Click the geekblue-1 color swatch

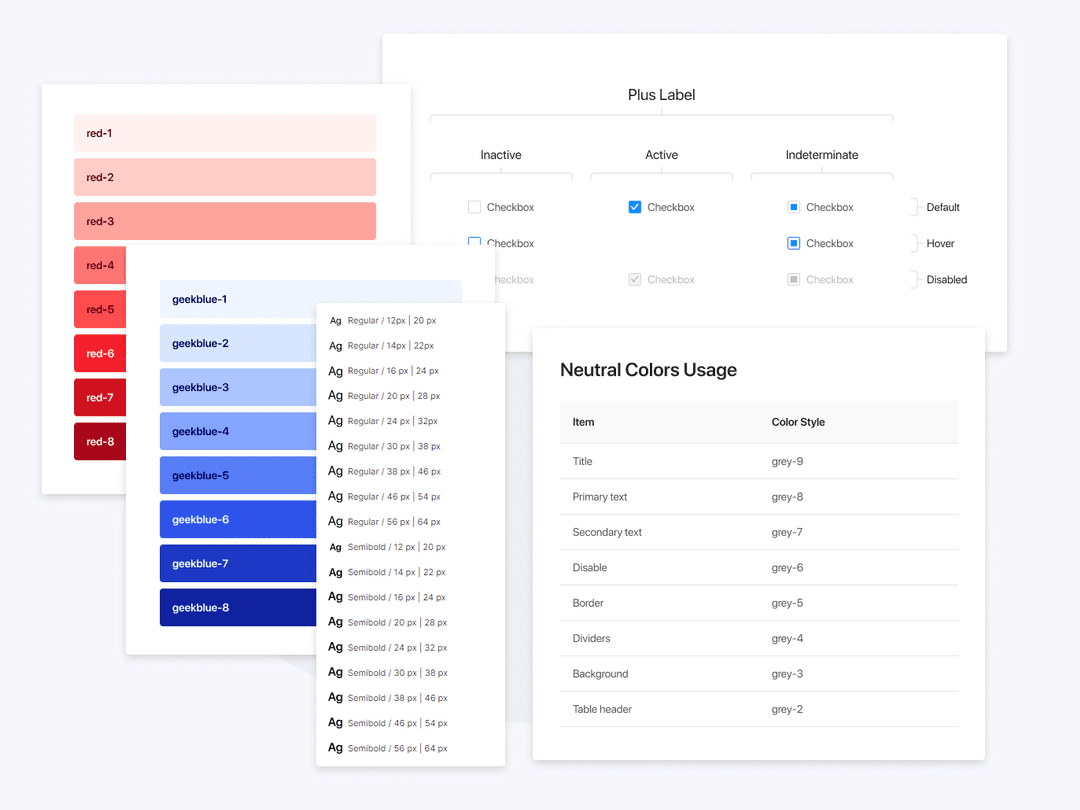point(237,299)
